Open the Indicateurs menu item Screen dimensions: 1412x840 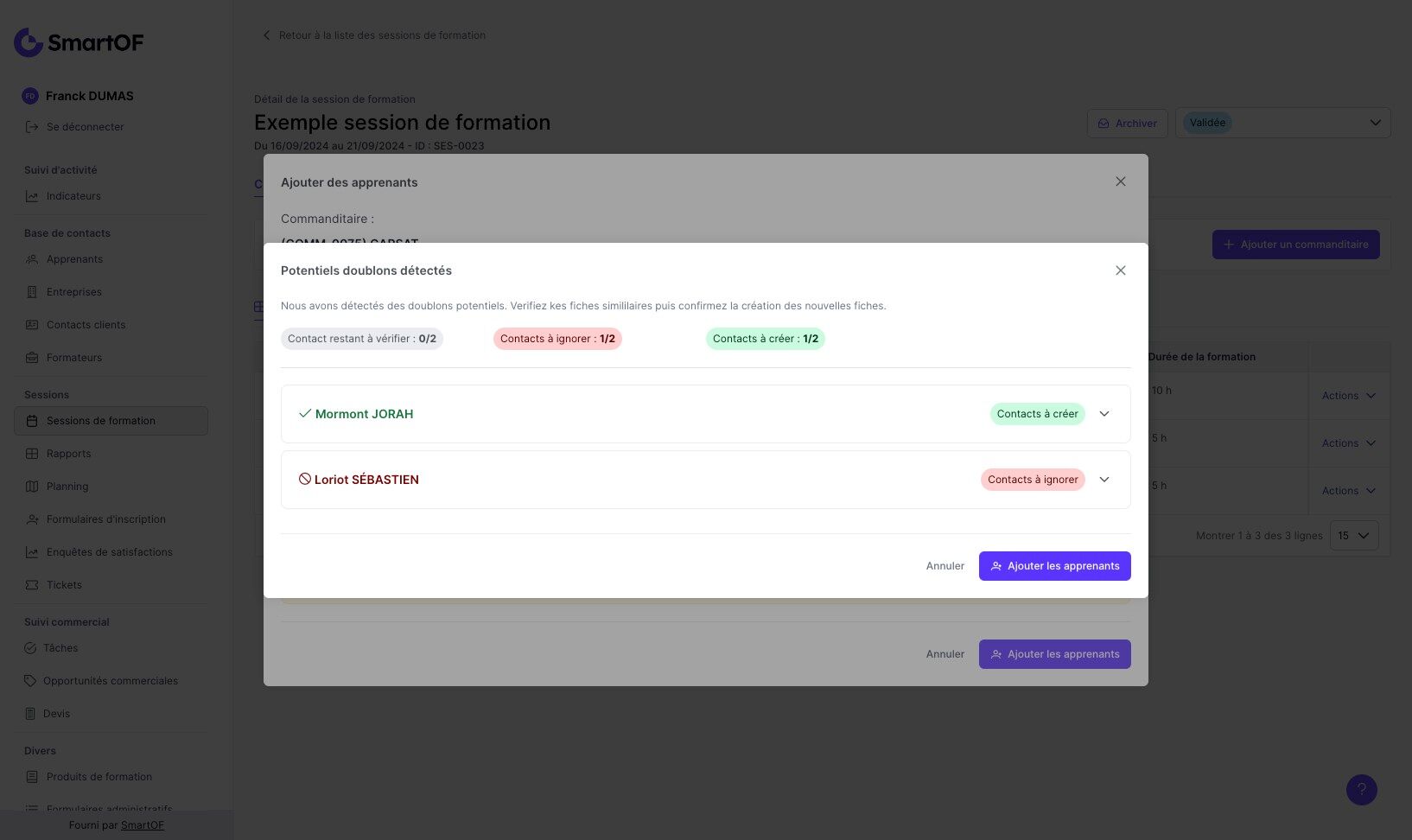(73, 196)
